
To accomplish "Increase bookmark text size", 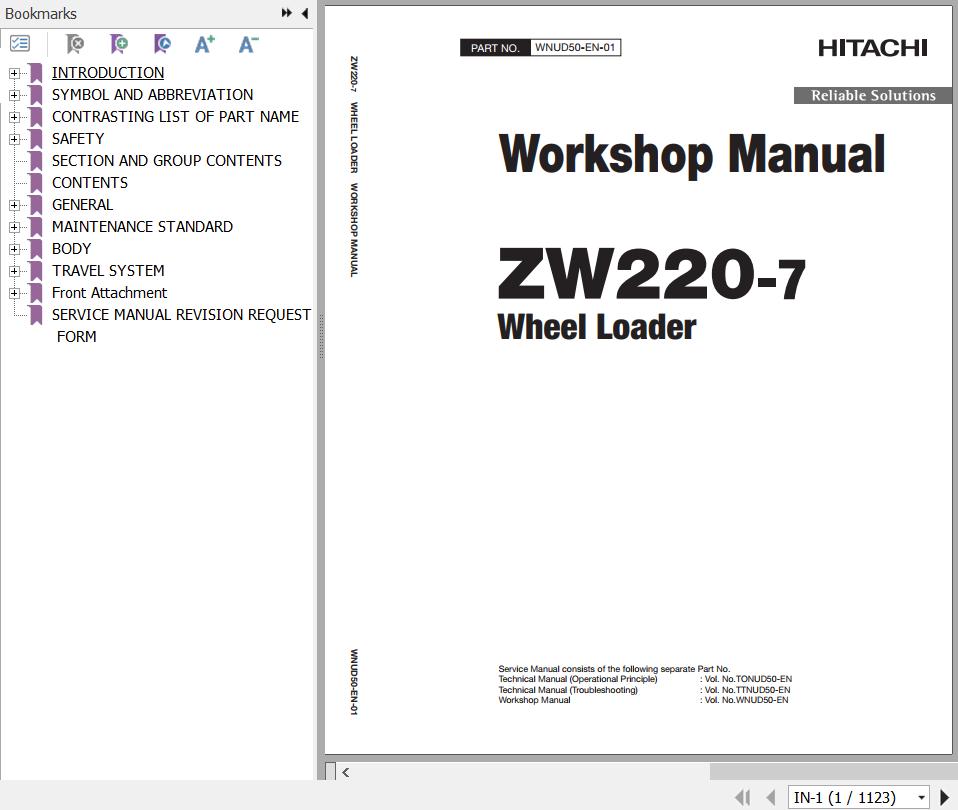I will point(205,44).
